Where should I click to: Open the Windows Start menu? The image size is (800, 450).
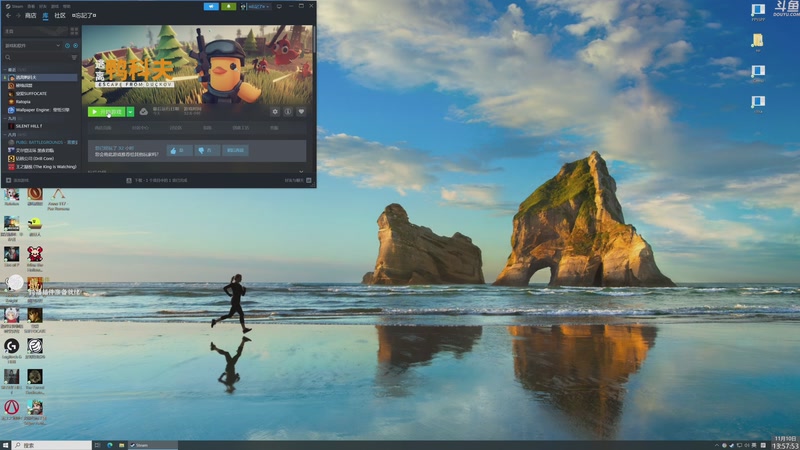pos(6,445)
